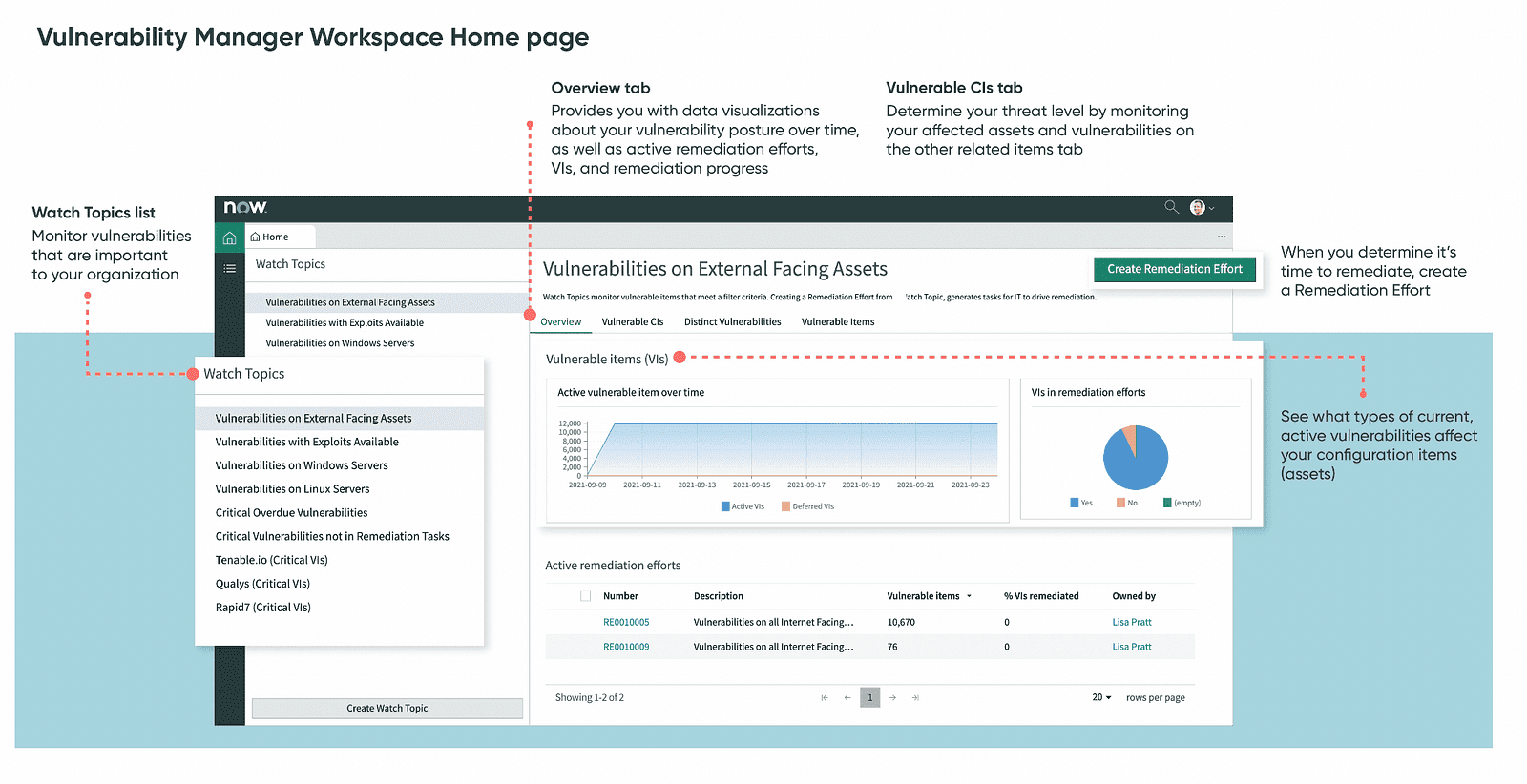Go to previous page arrow
Viewport: 1527px width, 784px height.
(x=847, y=698)
